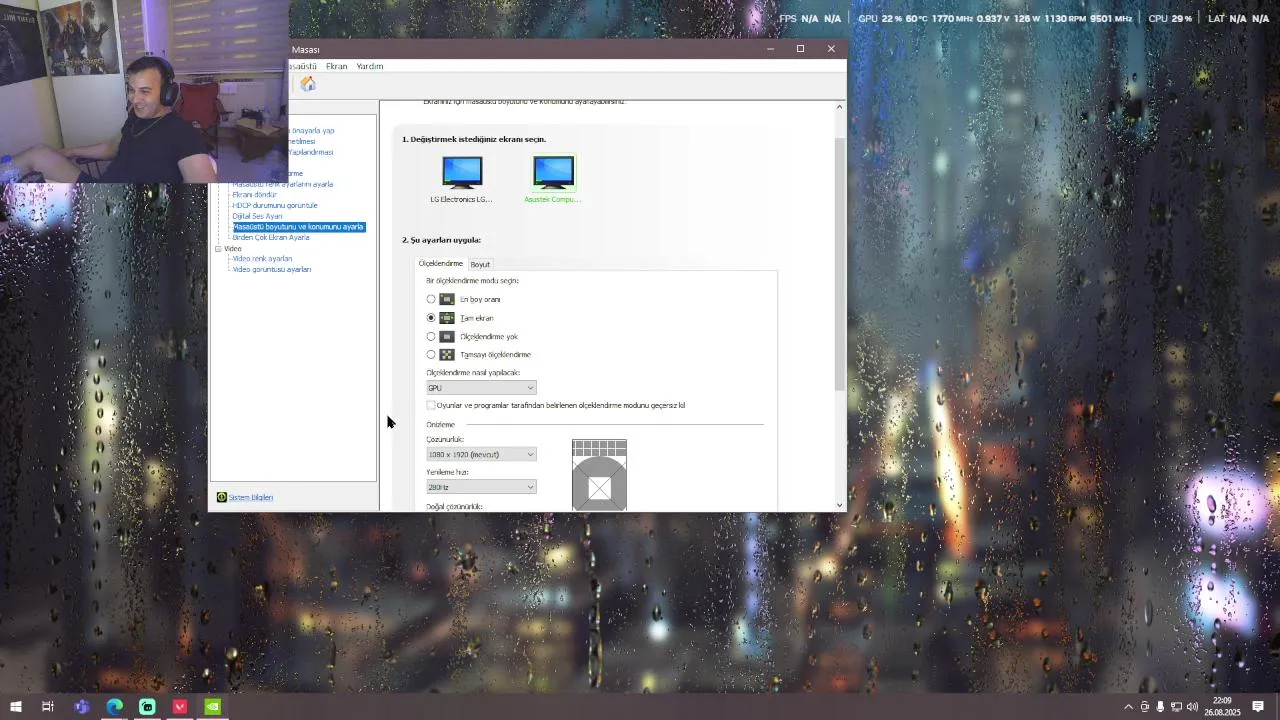Click the CPU 29% overlay reading
This screenshot has width=1280, height=720.
point(1170,19)
